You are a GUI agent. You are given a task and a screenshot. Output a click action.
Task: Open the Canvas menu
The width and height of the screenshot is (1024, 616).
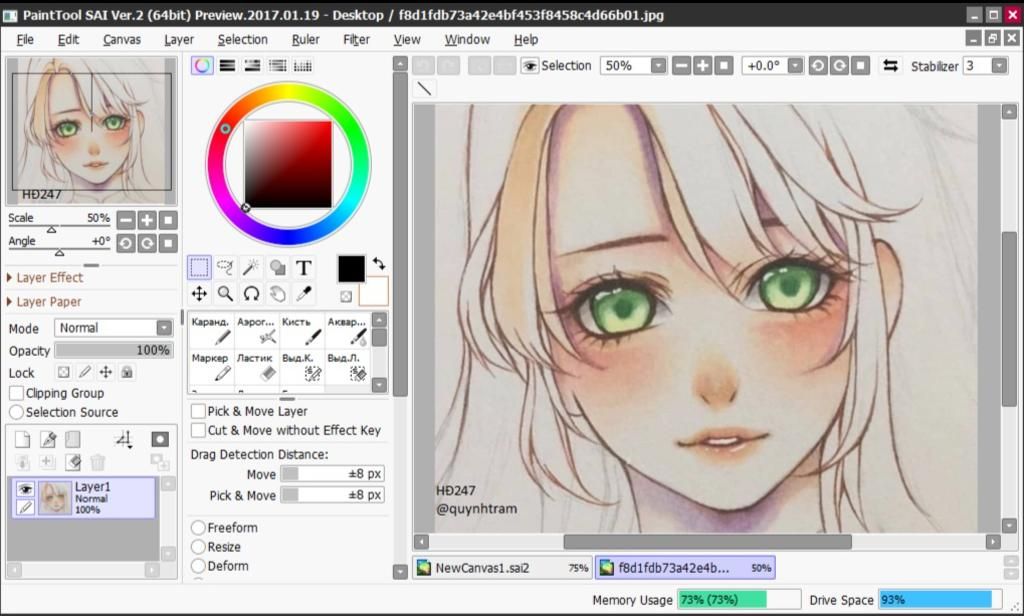point(122,39)
